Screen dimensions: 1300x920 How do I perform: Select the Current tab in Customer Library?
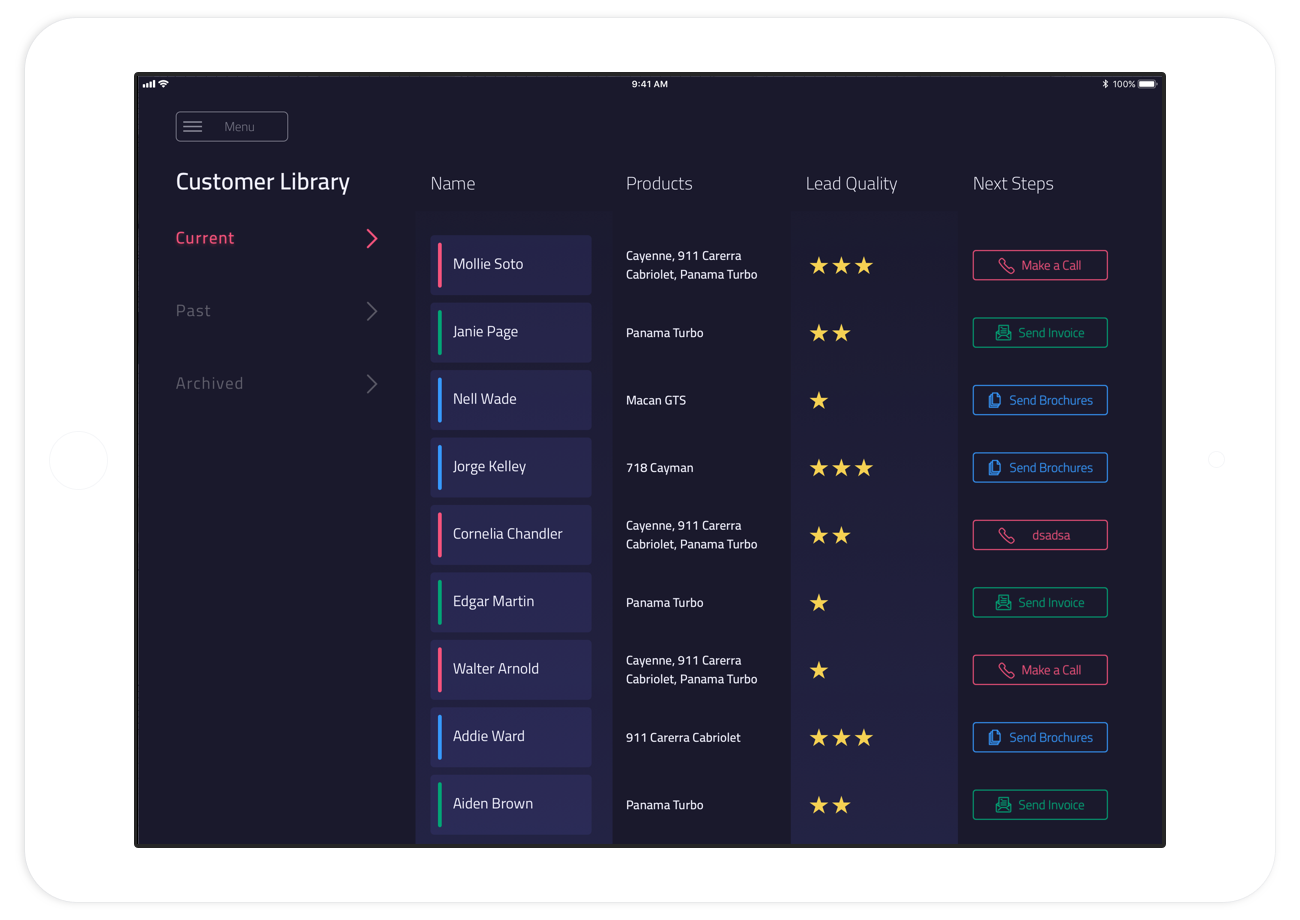[205, 238]
